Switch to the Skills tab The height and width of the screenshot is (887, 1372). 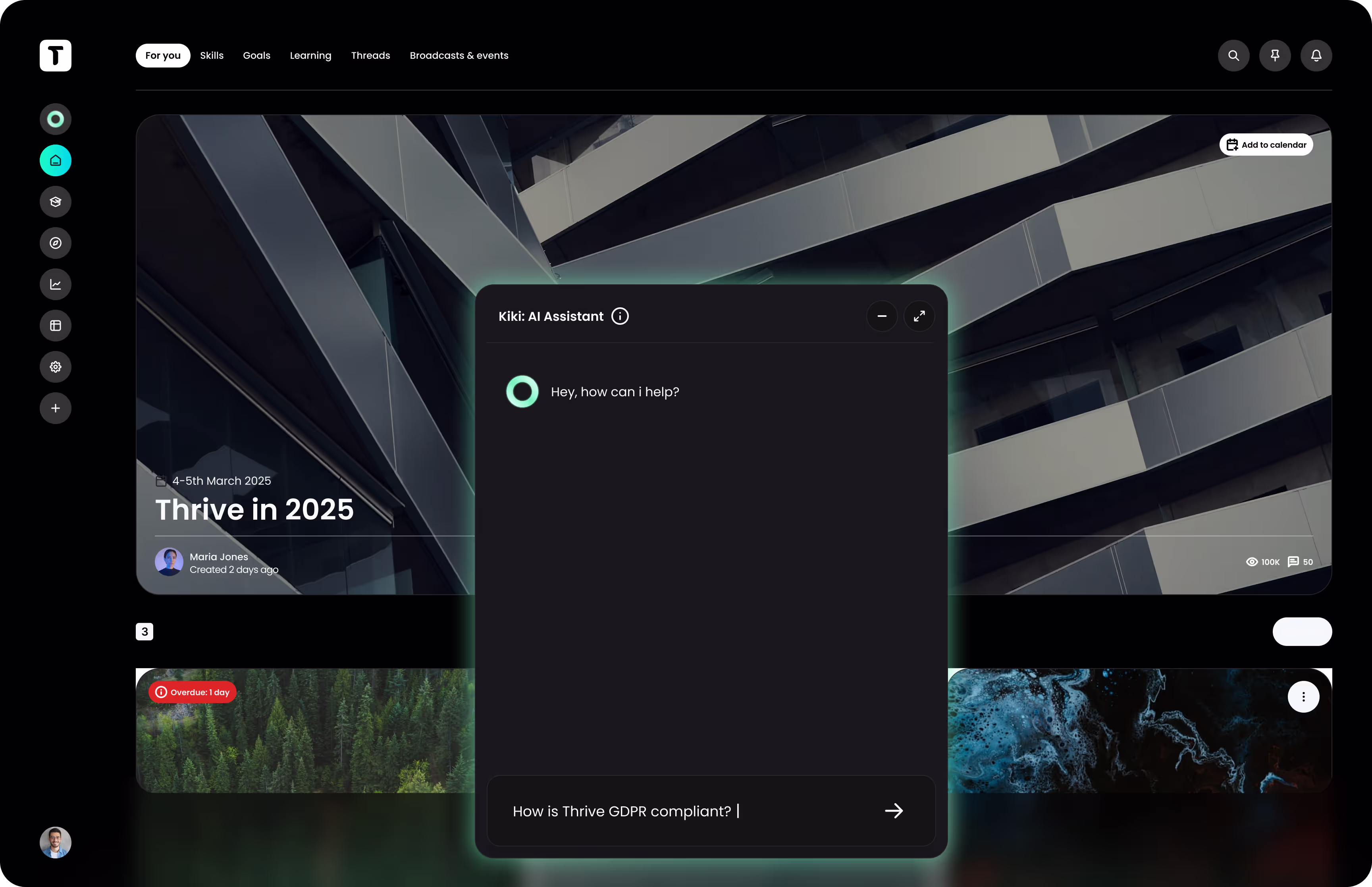tap(211, 55)
